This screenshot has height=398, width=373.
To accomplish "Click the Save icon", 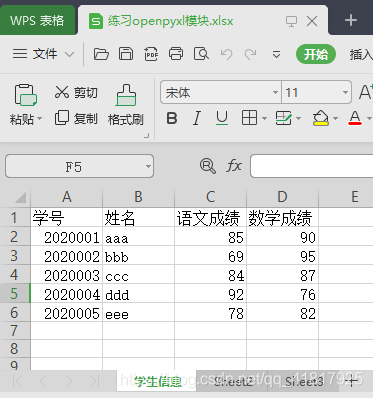I will [x=126, y=54].
